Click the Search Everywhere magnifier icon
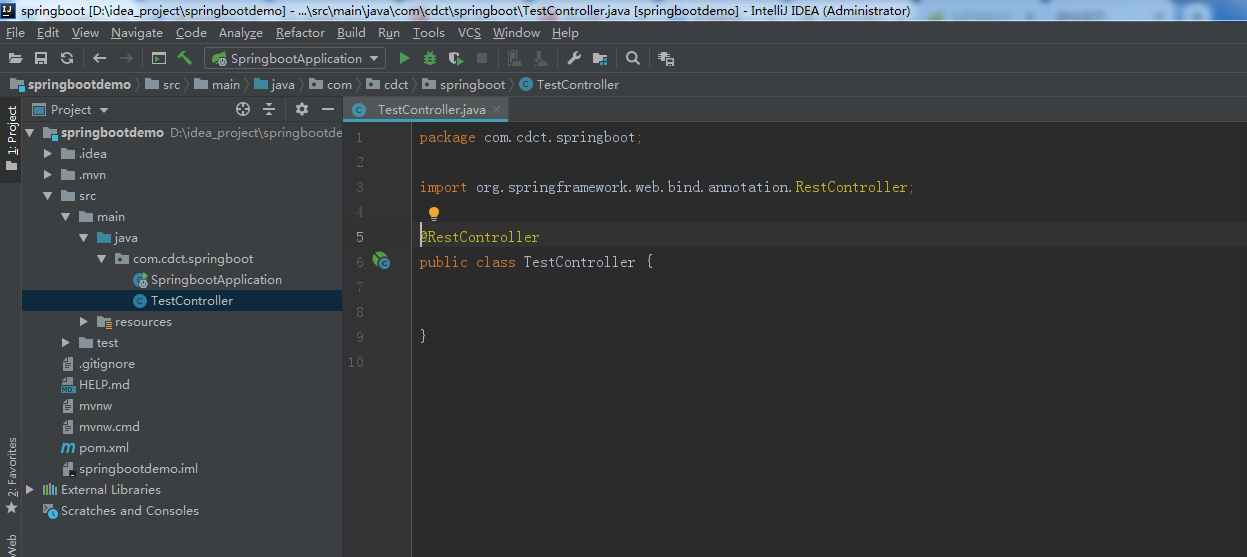1247x557 pixels. click(x=633, y=59)
